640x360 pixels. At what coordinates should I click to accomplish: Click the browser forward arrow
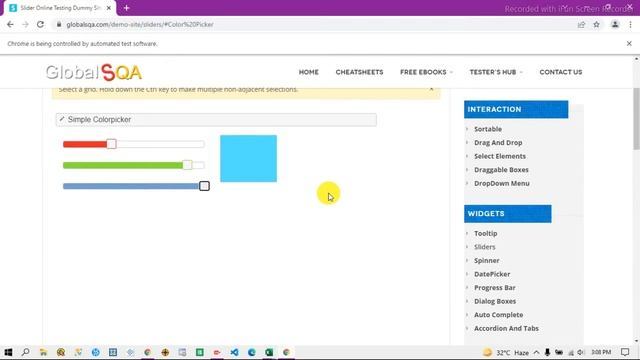point(25,24)
